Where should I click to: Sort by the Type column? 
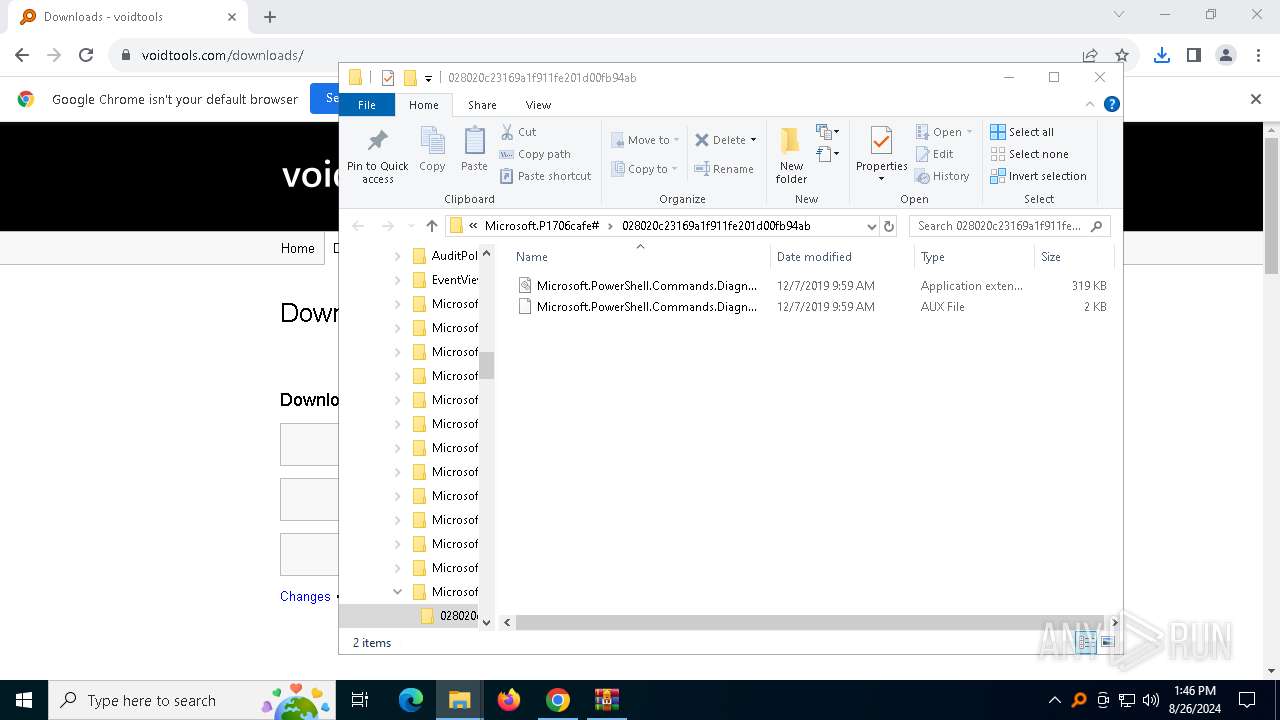(975, 257)
